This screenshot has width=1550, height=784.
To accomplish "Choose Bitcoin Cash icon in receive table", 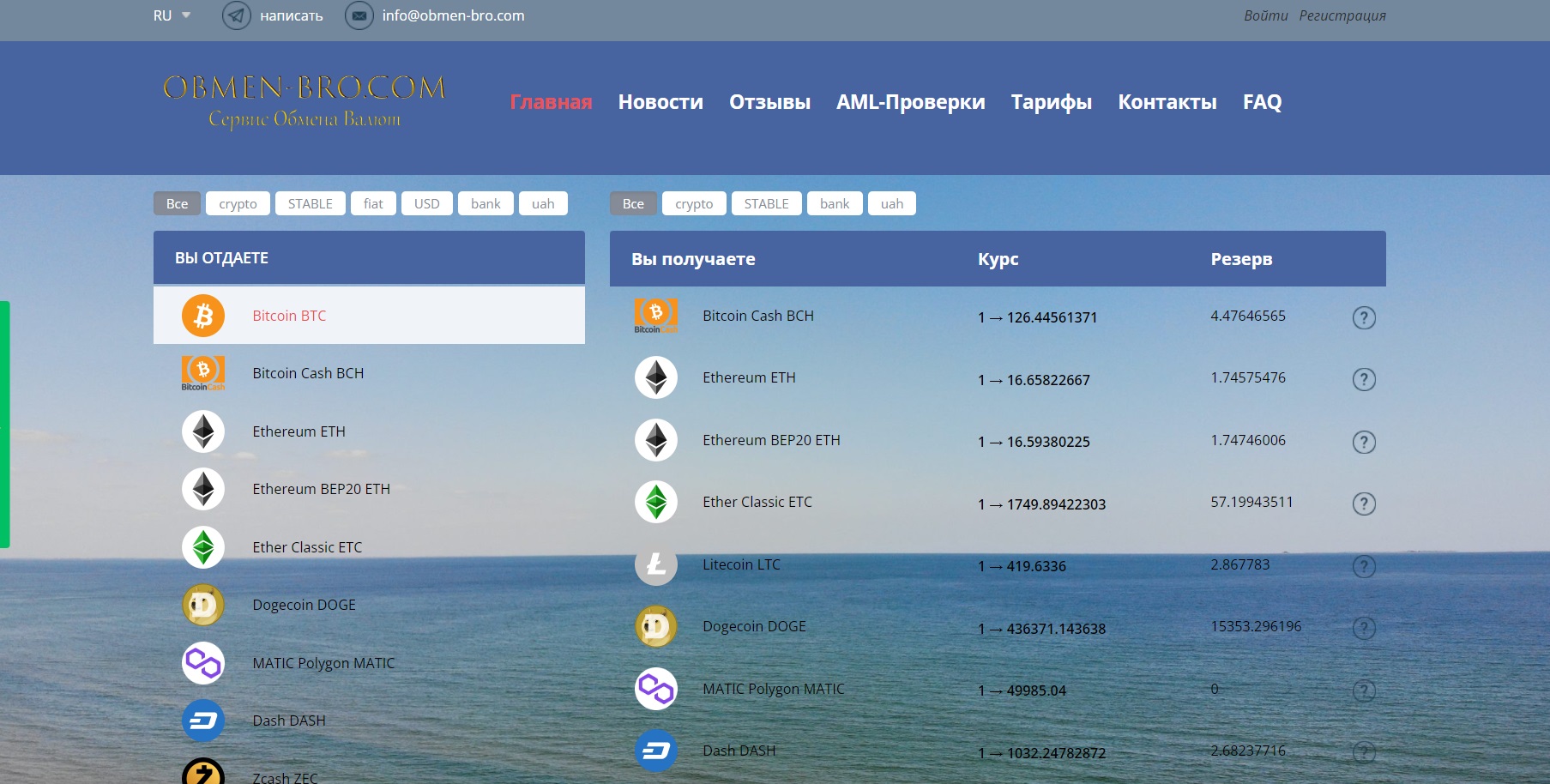I will 656,316.
